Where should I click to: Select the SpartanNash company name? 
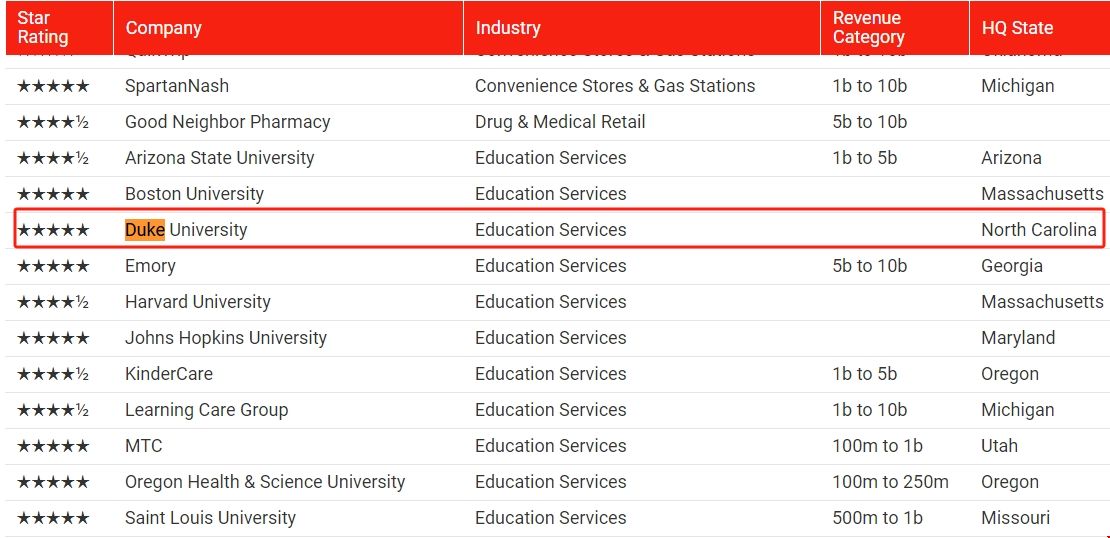click(x=177, y=86)
